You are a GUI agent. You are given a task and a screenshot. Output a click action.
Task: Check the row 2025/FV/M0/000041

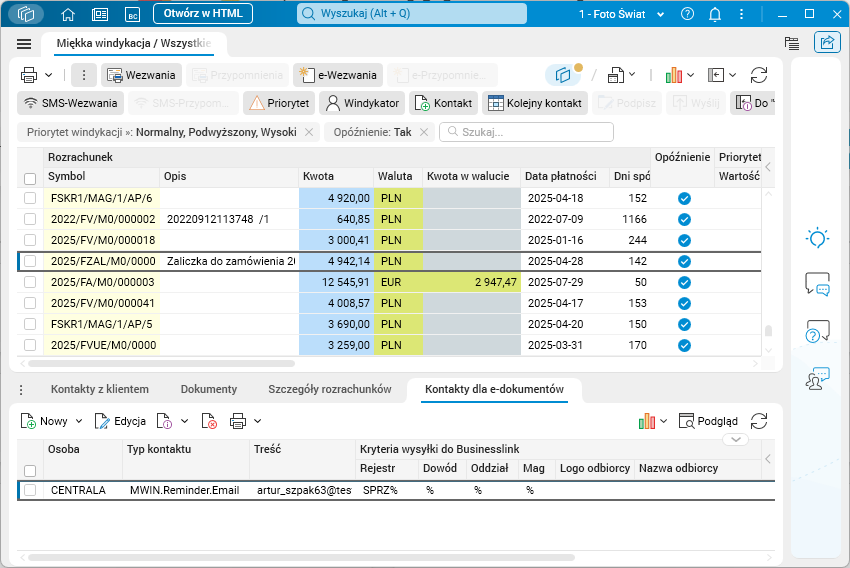pos(30,303)
